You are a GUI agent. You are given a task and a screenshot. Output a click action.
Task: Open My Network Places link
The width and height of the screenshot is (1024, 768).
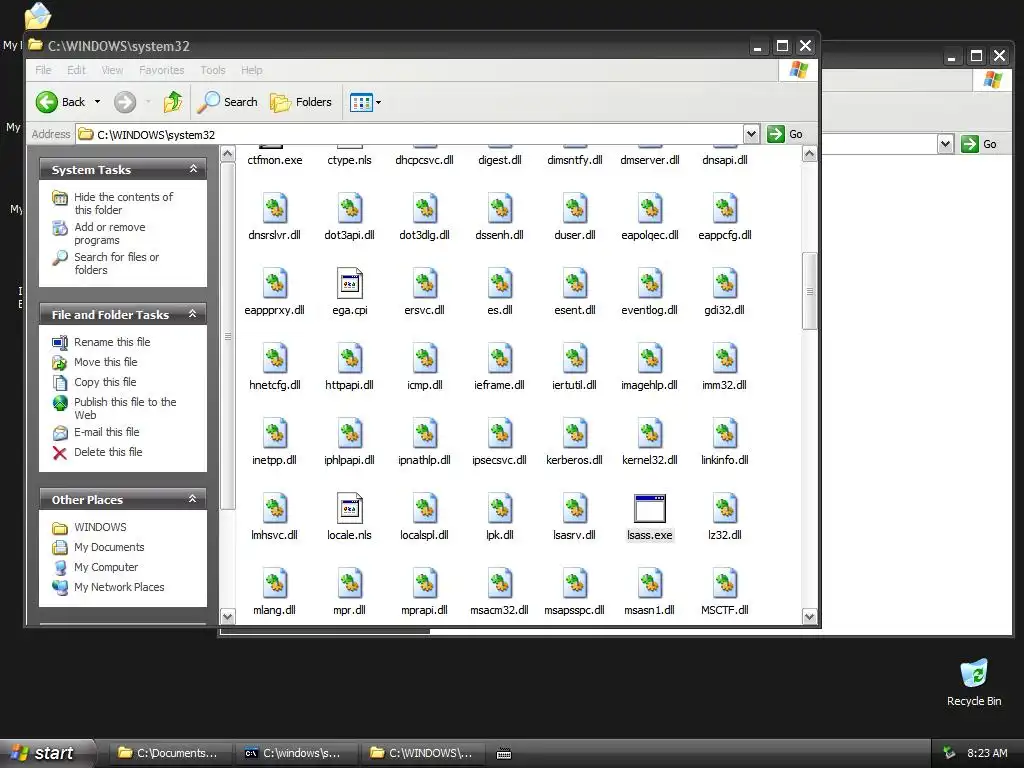[119, 587]
